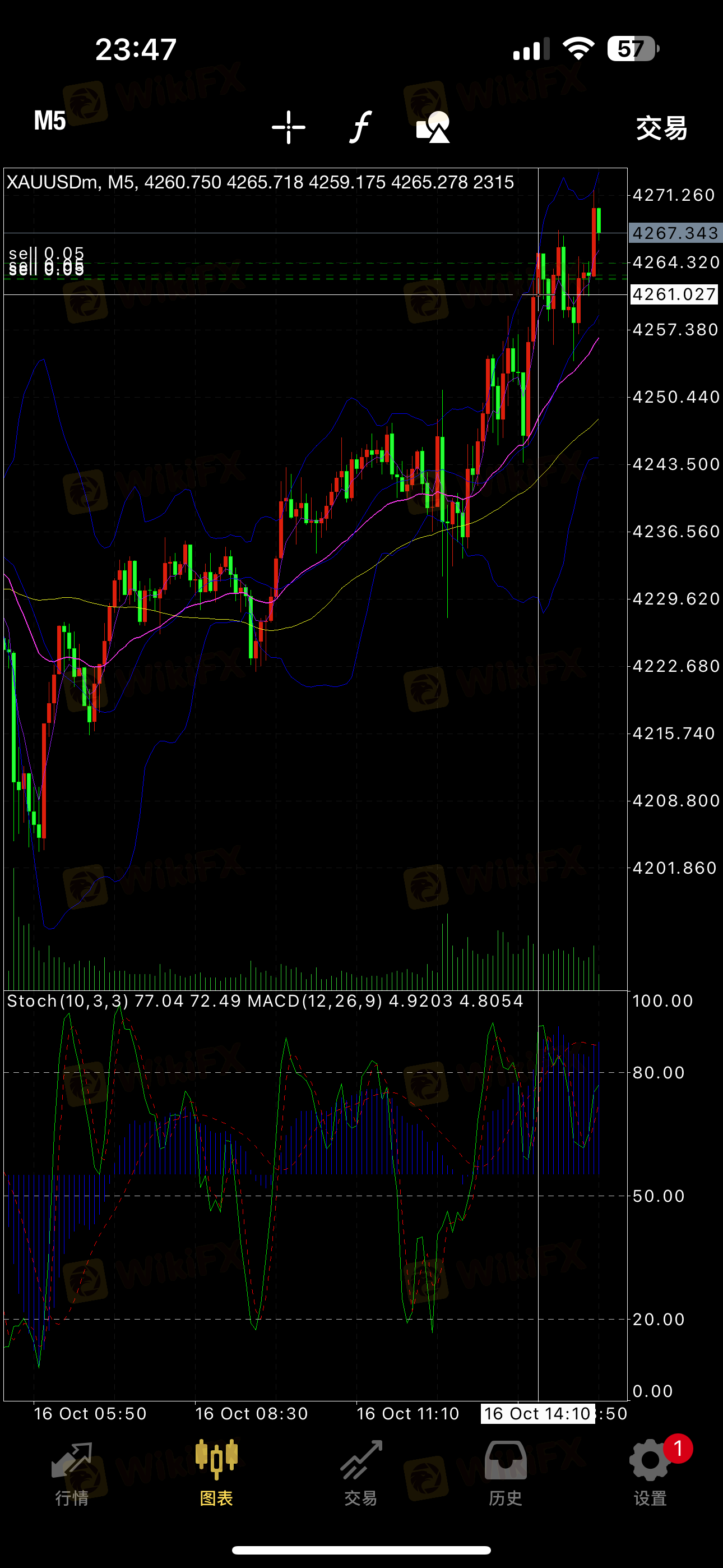Image resolution: width=723 pixels, height=1568 pixels.
Task: Select the 4267.343 current price label
Action: click(x=675, y=233)
